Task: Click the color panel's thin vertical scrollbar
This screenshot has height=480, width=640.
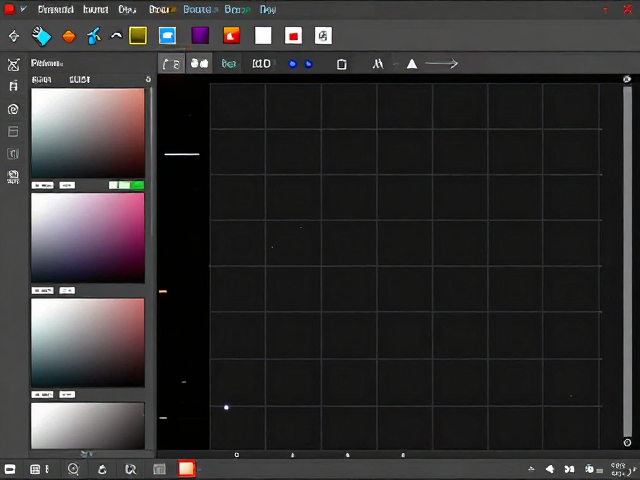Action: point(151,161)
